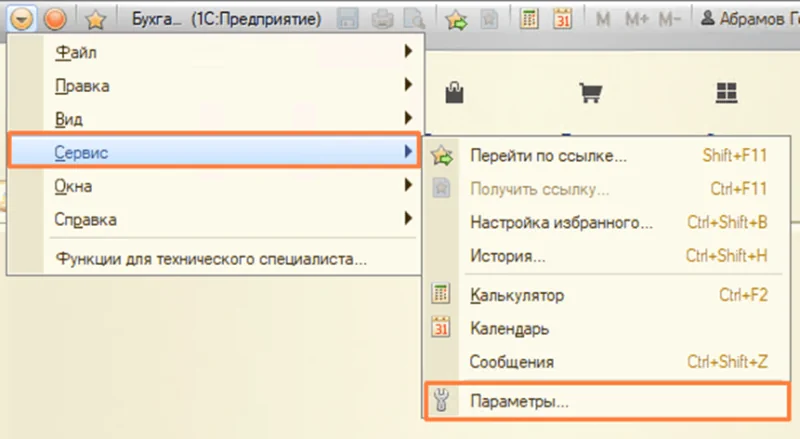The width and height of the screenshot is (800, 439).
Task: Click the calendar icon in top toolbar
Action: coord(562,17)
